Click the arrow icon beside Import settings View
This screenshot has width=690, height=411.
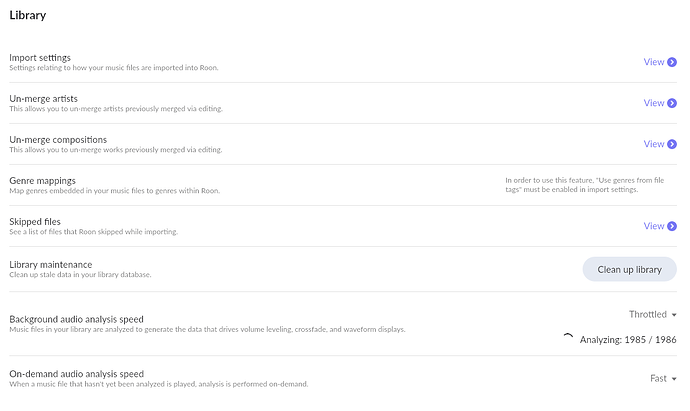click(672, 62)
